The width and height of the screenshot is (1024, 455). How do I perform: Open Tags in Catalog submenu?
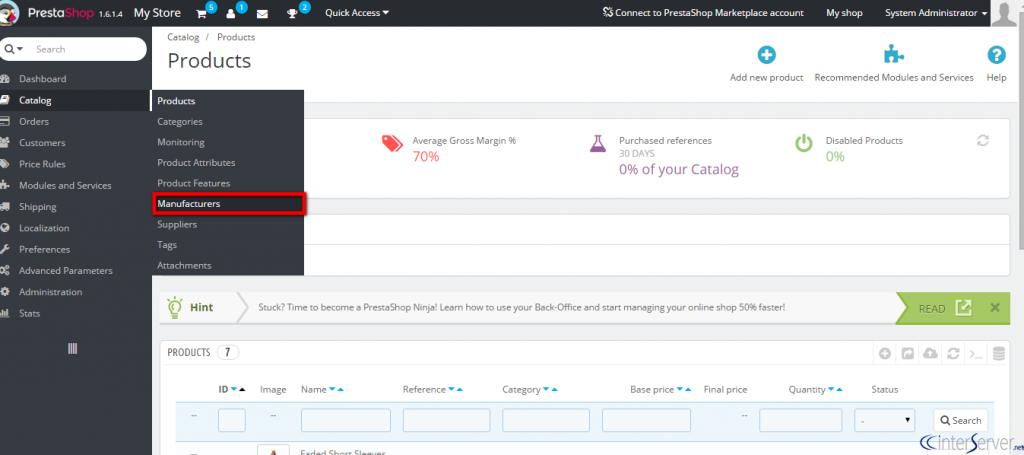[167, 245]
